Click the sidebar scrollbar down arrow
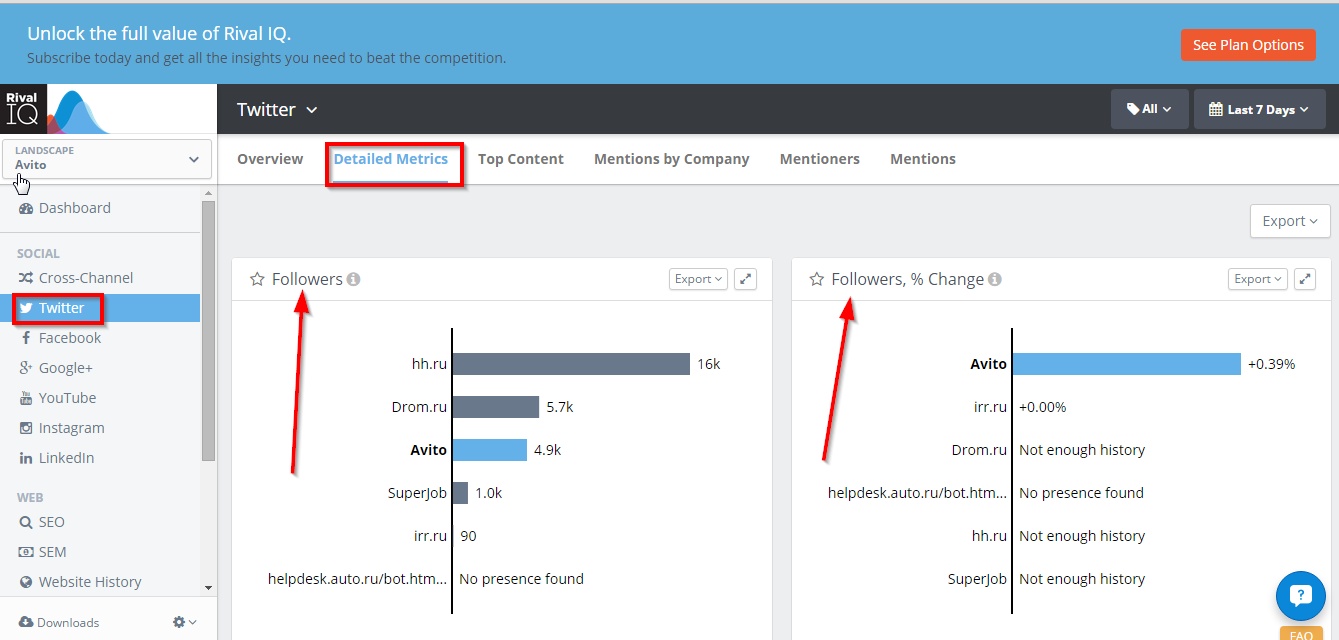The width and height of the screenshot is (1339, 640). tap(208, 588)
